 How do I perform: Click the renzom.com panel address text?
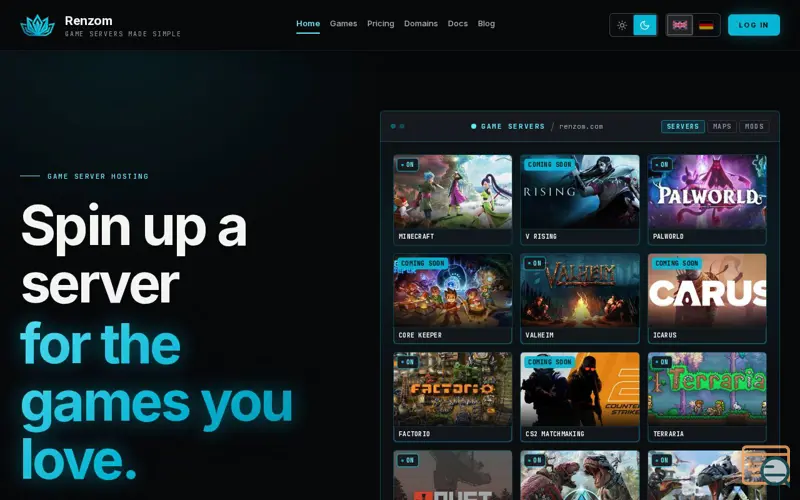click(x=581, y=127)
